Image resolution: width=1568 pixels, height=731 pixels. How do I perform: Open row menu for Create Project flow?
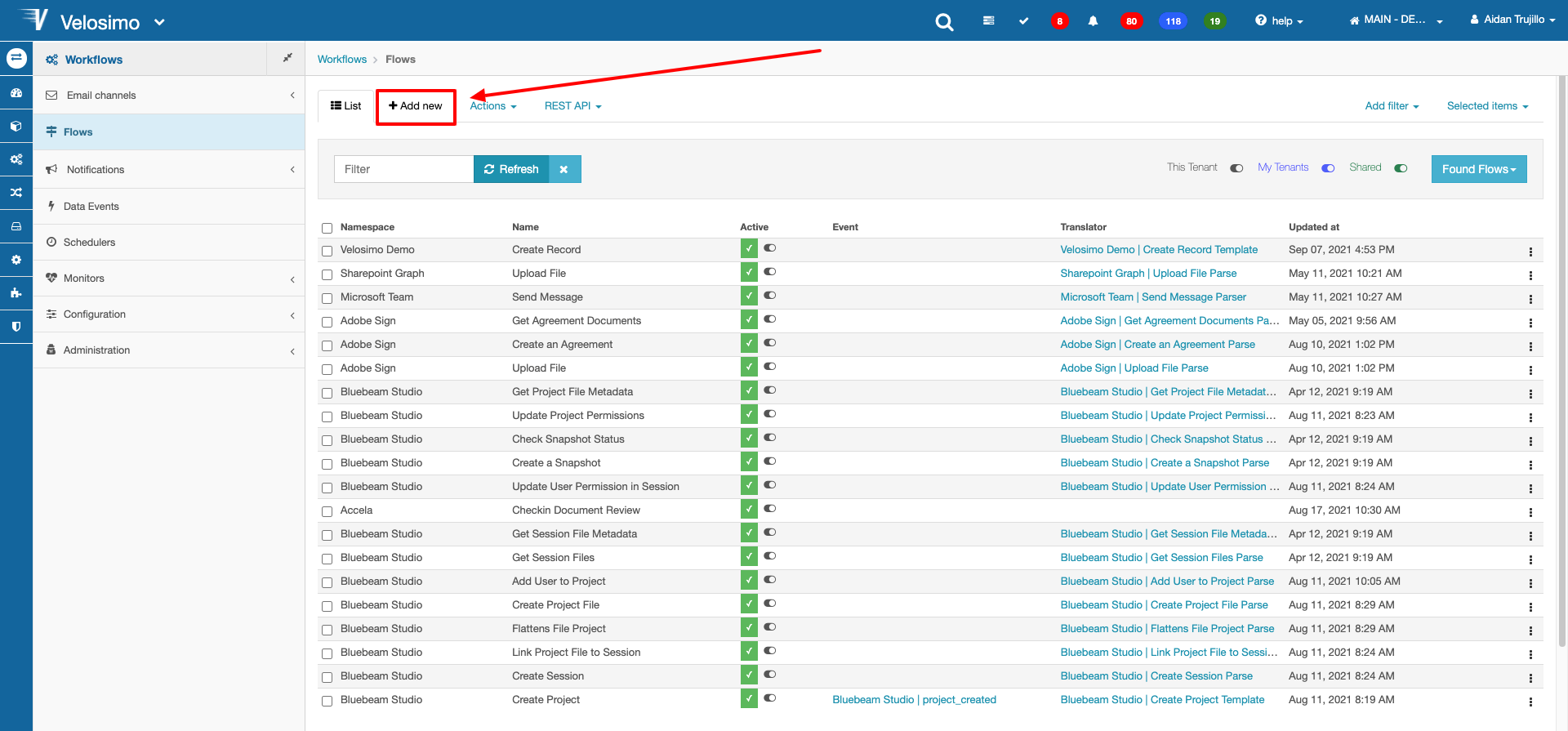(1530, 702)
